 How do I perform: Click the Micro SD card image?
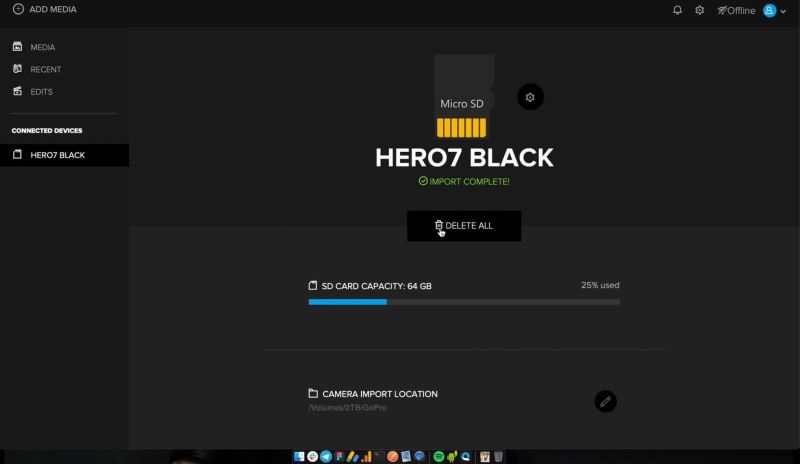click(463, 96)
